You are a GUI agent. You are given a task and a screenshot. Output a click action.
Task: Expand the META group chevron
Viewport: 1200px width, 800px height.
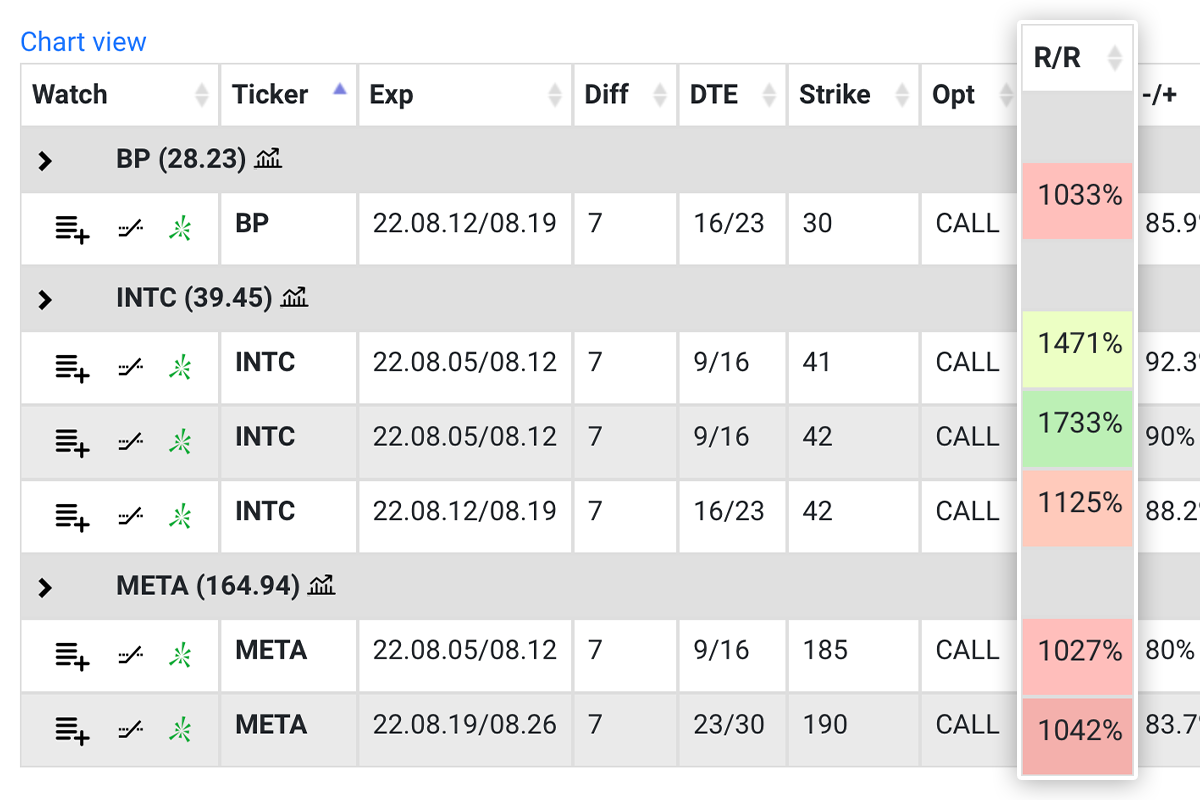pos(45,587)
